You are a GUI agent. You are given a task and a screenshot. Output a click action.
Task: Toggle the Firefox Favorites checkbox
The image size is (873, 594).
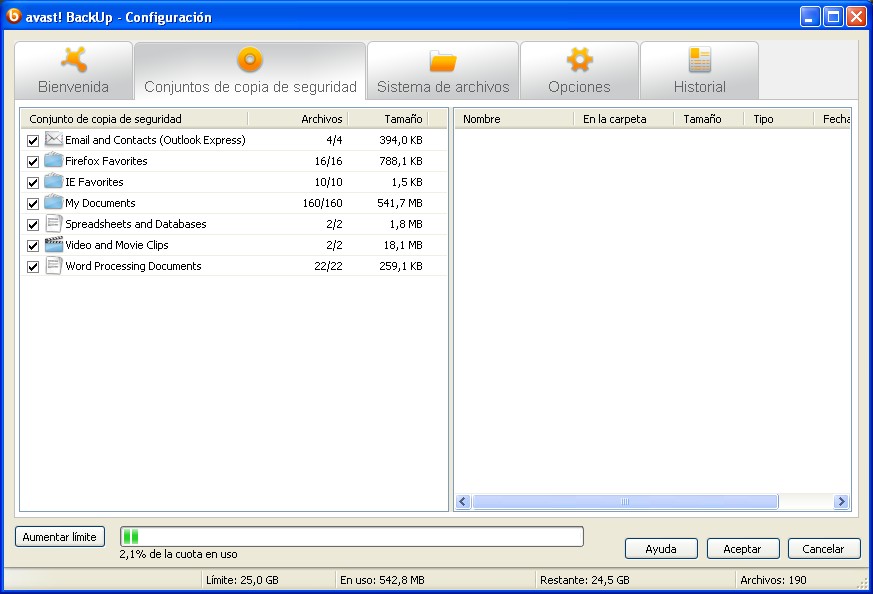coord(33,161)
